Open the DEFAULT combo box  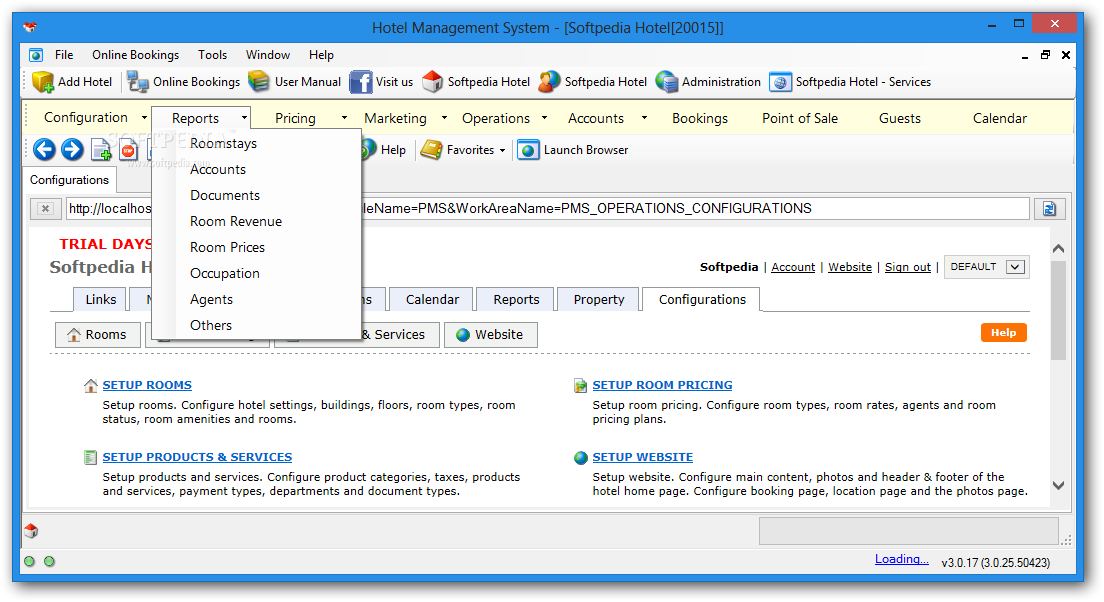986,267
